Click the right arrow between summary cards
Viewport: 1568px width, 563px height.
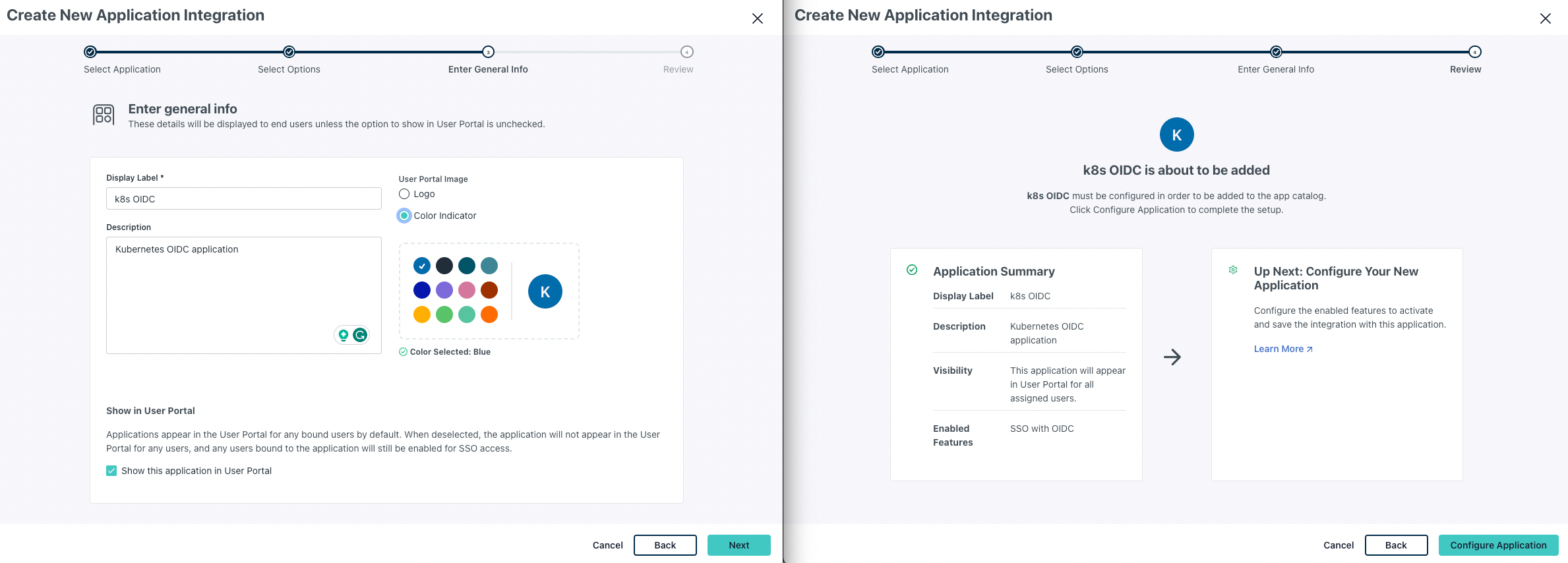pyautogui.click(x=1172, y=357)
